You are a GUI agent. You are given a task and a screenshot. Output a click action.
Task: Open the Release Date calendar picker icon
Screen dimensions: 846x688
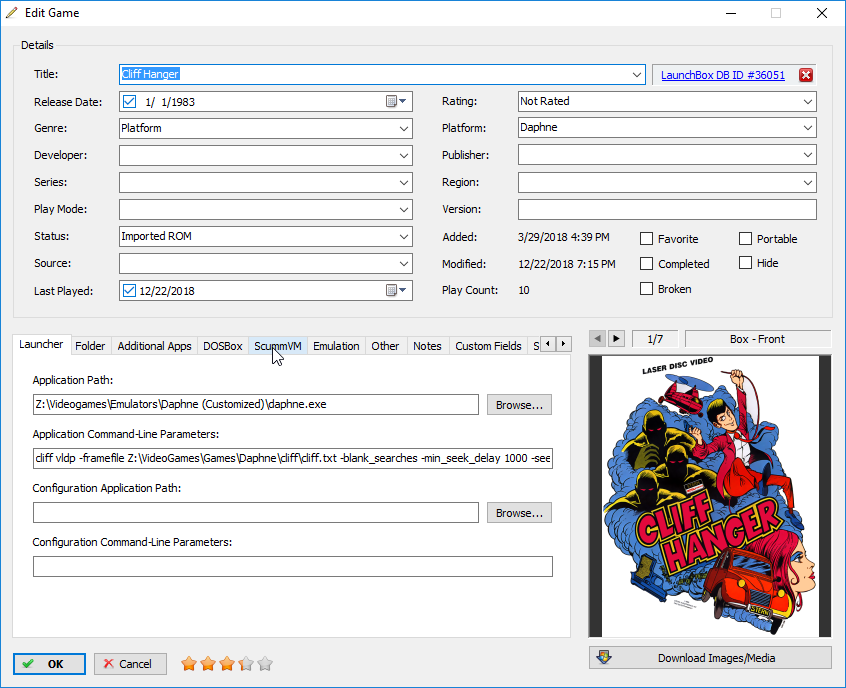click(x=396, y=101)
